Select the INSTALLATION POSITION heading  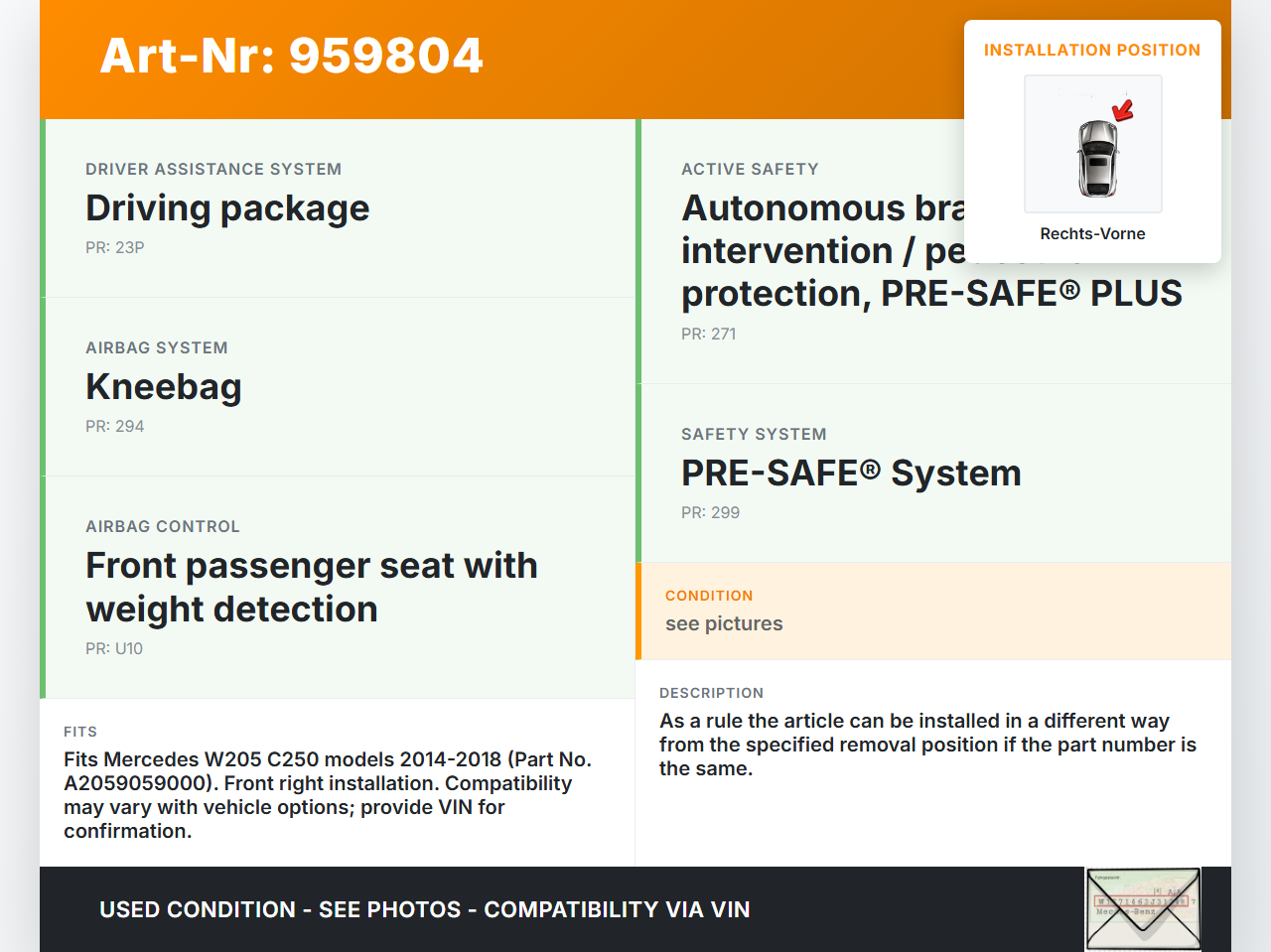1092,51
